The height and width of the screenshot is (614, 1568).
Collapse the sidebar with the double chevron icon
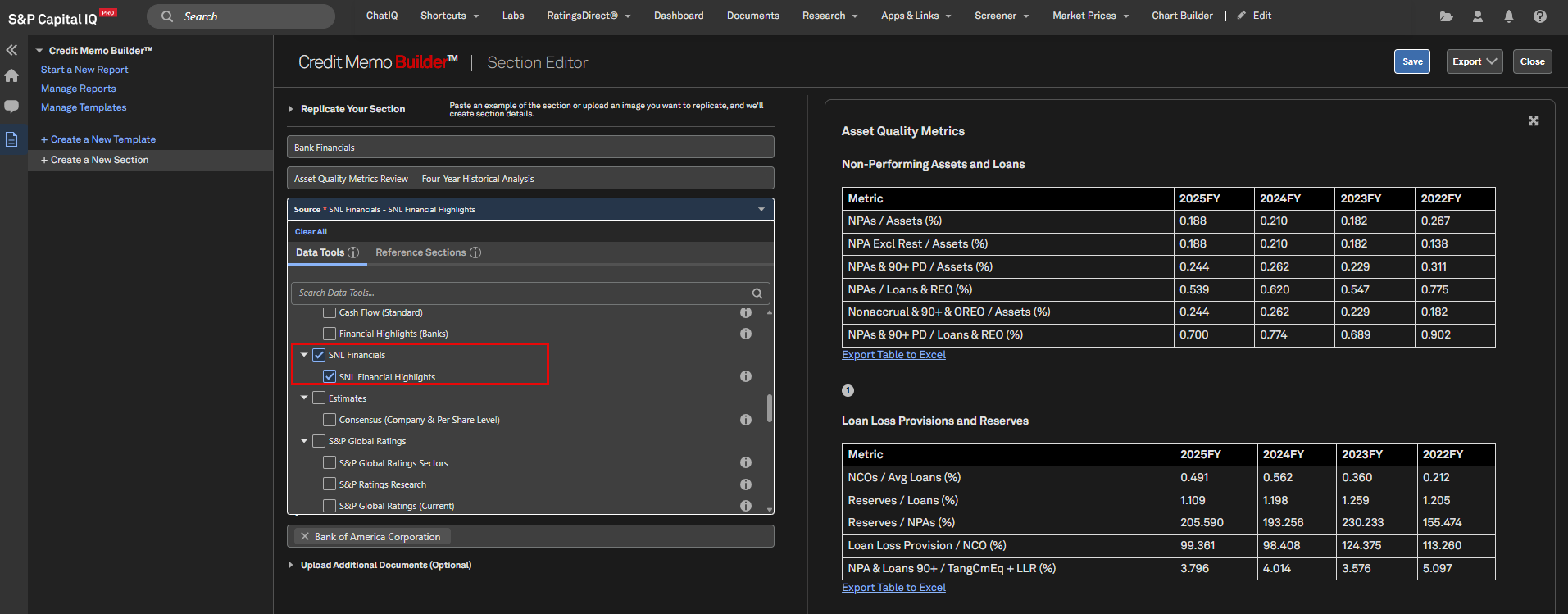tap(11, 50)
